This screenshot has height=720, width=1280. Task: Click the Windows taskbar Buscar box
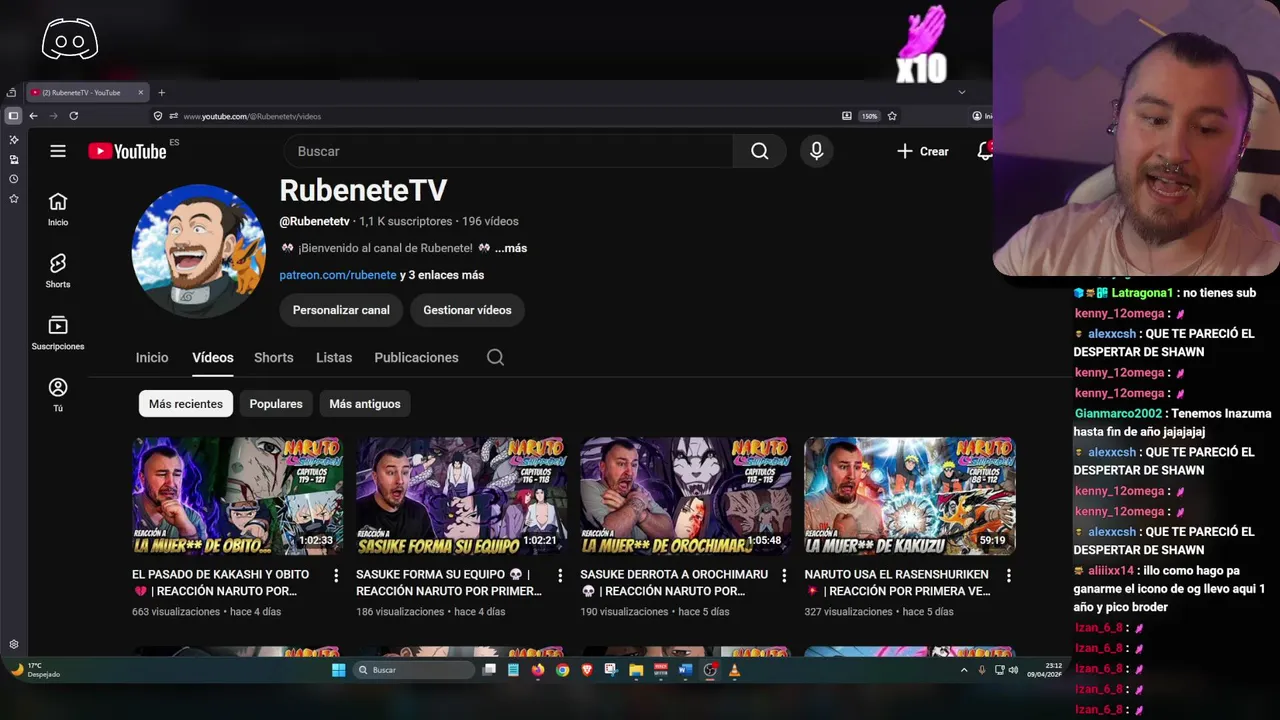(415, 670)
